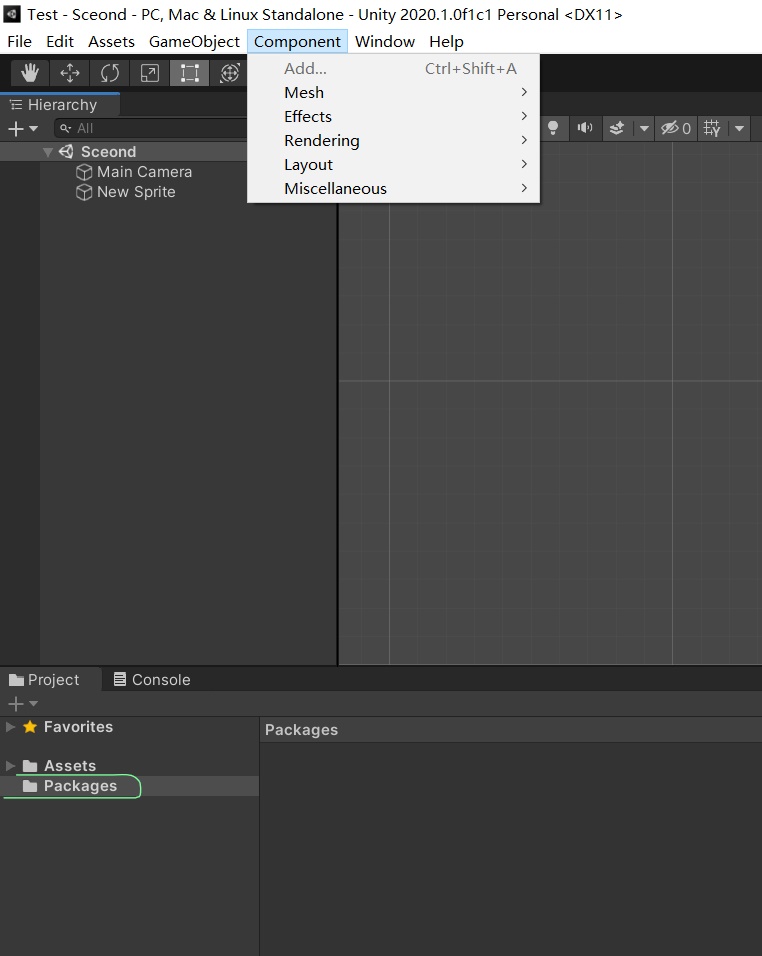This screenshot has width=762, height=956.
Task: Open the Hierarchy plus create dropdown
Action: pos(22,128)
